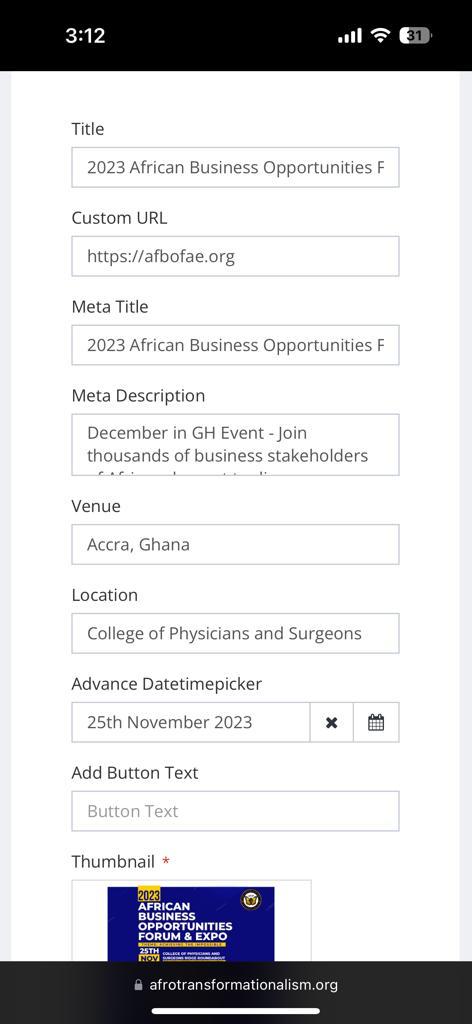This screenshot has height=1024, width=472.
Task: Open the calendar date picker icon
Action: coord(376,722)
